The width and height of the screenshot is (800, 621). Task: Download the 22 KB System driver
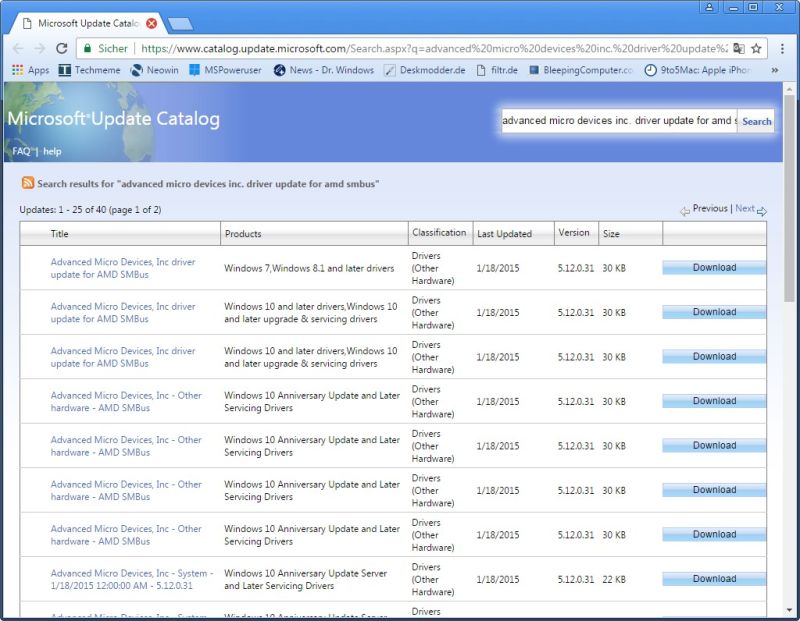[x=714, y=579]
